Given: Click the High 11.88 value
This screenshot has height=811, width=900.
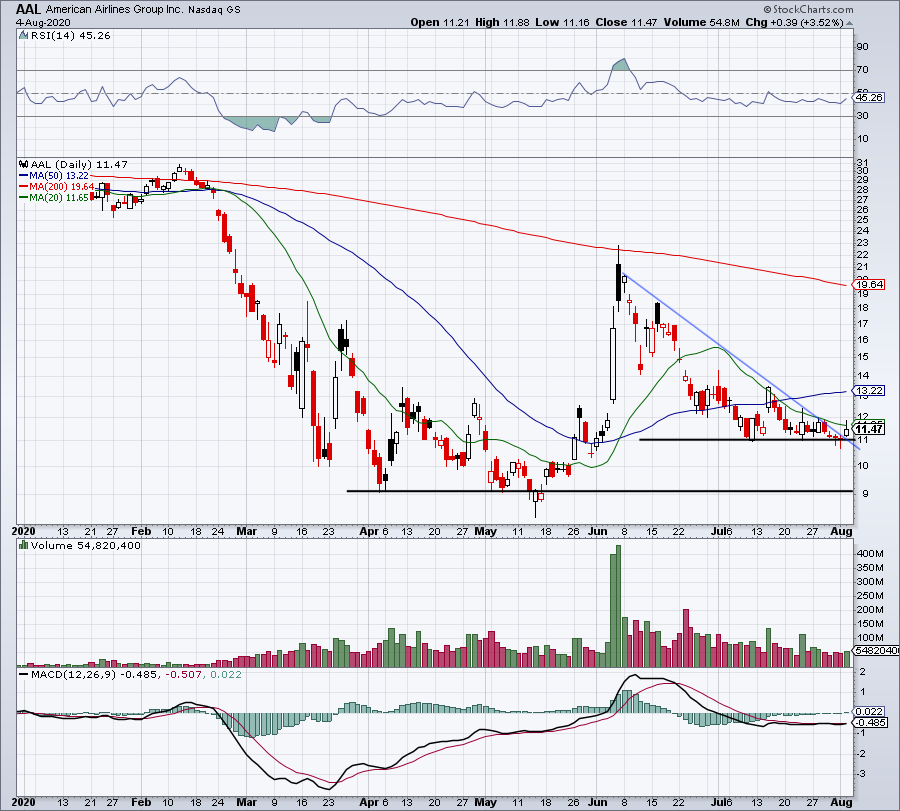Looking at the screenshot, I should (502, 22).
